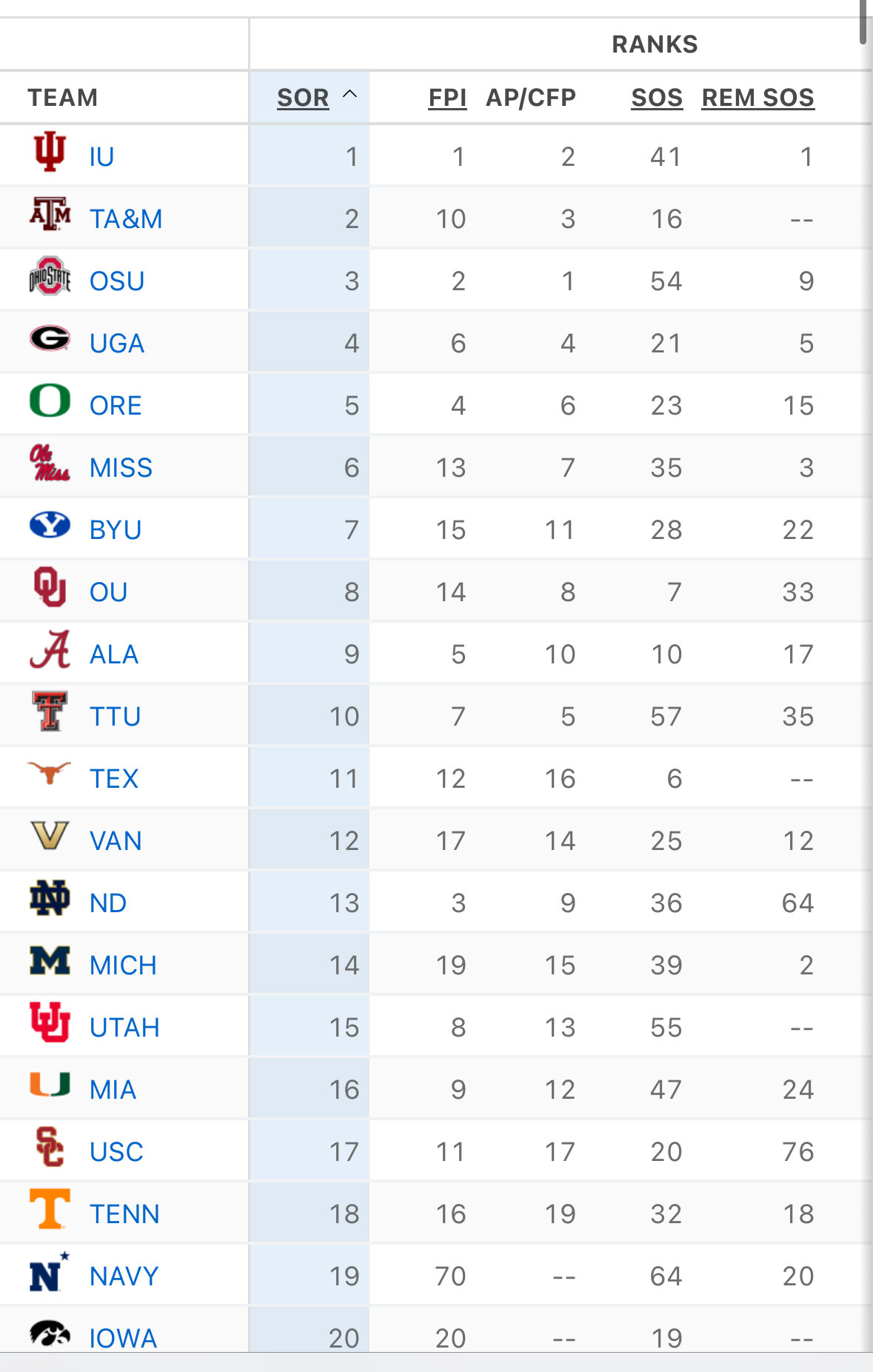The image size is (873, 1372).
Task: Open the TENN team link
Action: click(124, 1214)
